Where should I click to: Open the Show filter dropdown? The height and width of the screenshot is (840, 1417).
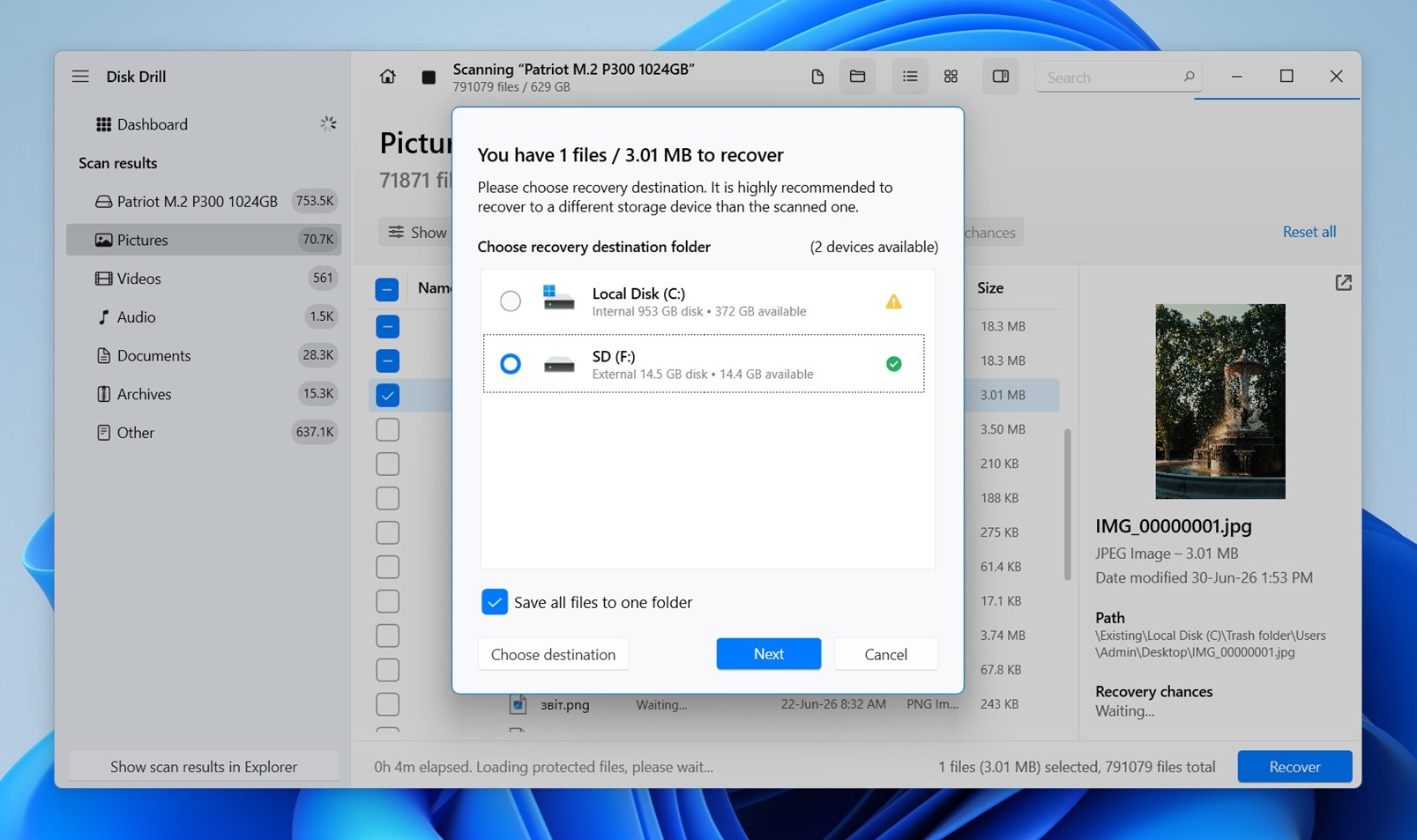coord(417,233)
